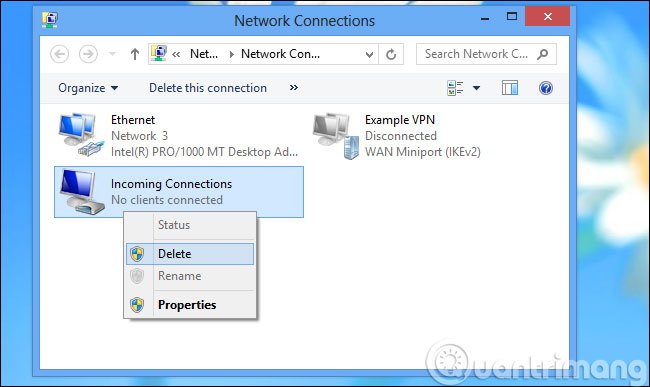Refresh the Network Connections view
The height and width of the screenshot is (387, 650).
[x=391, y=54]
